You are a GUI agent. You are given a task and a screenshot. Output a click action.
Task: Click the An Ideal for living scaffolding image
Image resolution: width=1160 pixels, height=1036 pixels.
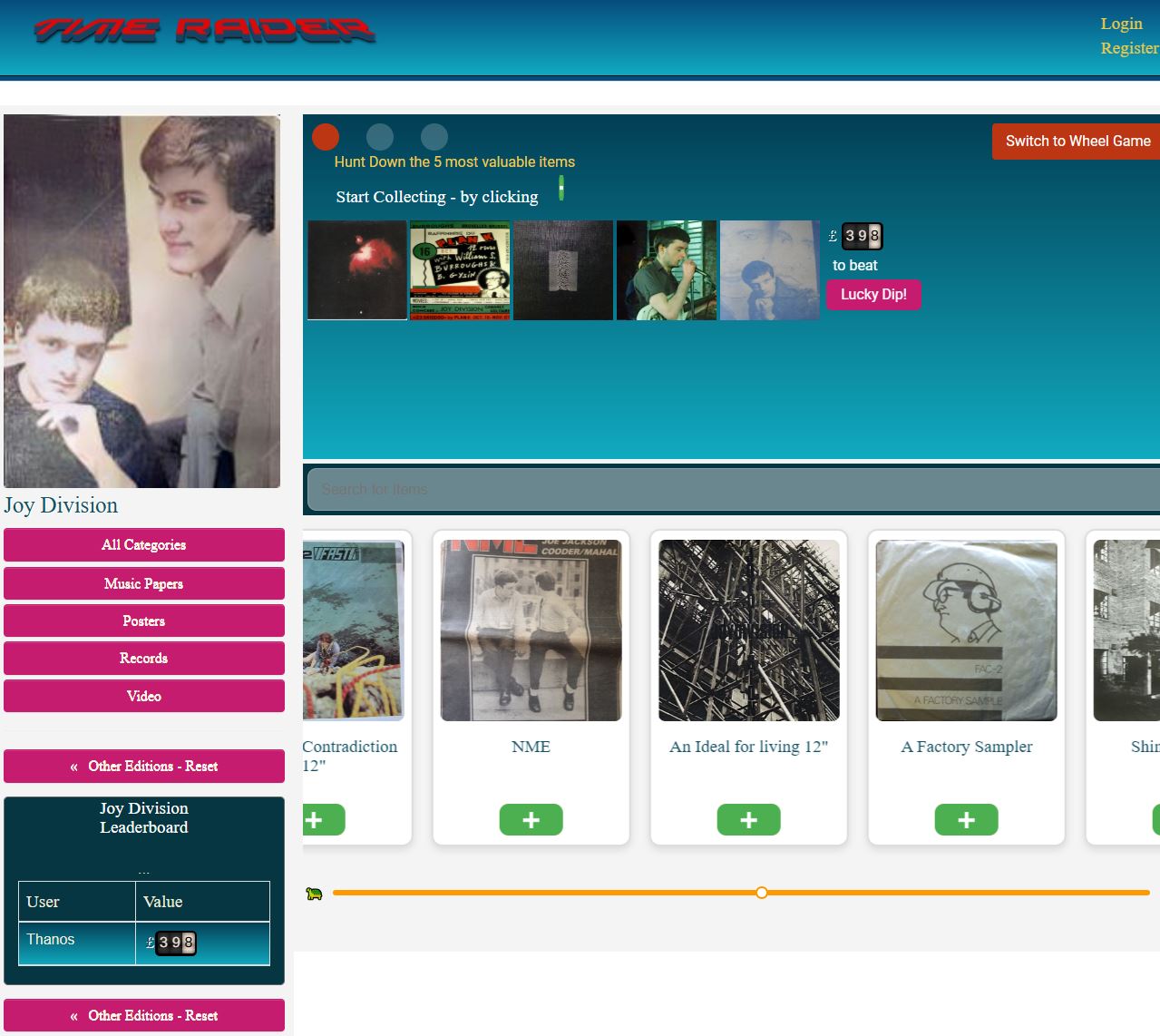pos(748,630)
